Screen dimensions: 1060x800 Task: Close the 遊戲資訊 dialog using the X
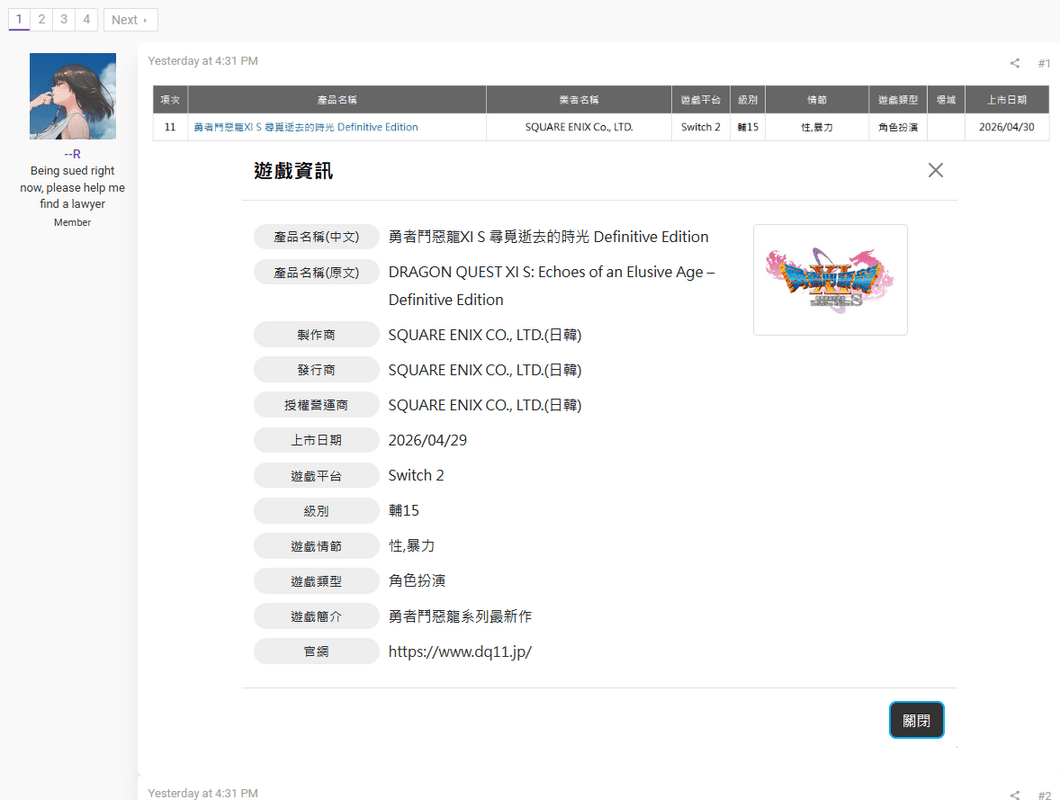[935, 170]
